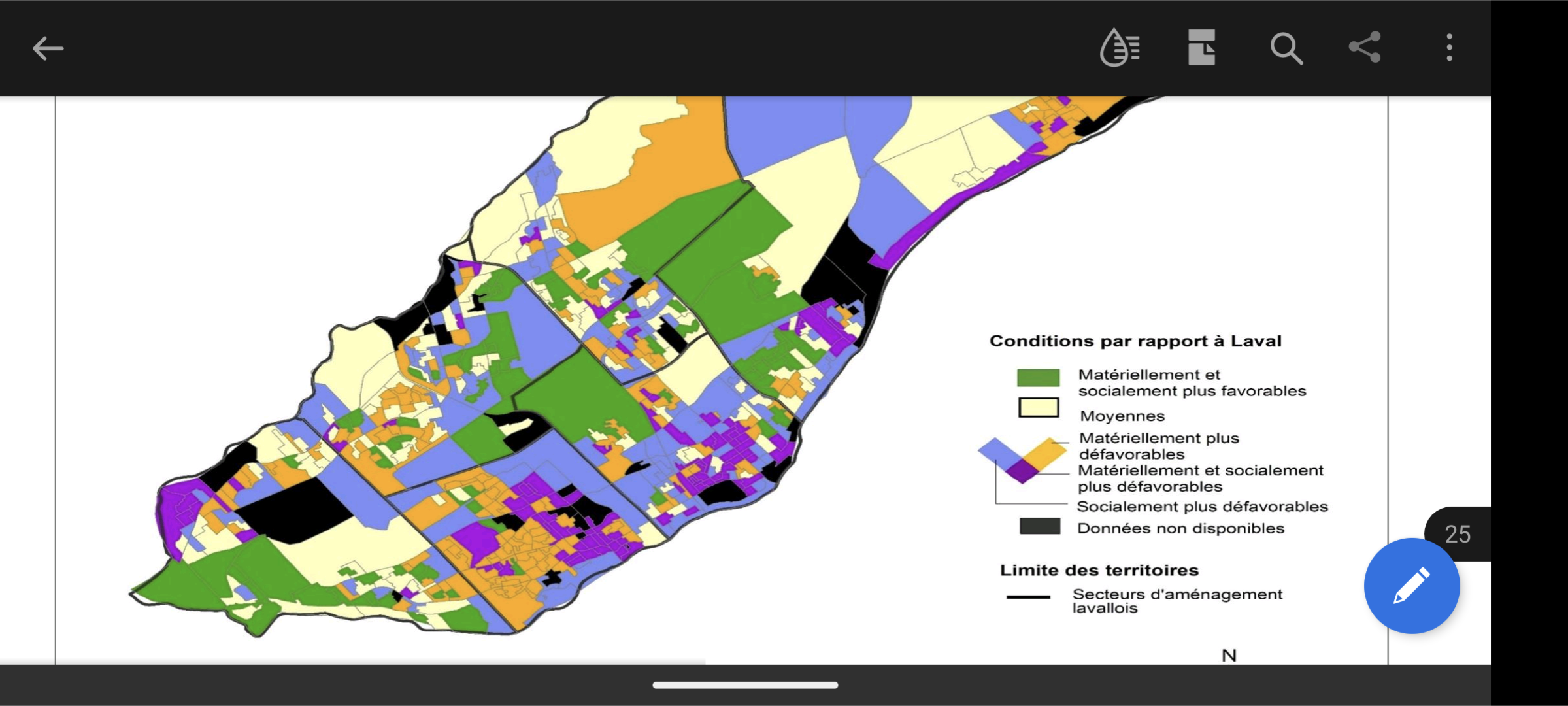Tap the 'N' north indicator letter
Image resolution: width=1568 pixels, height=706 pixels.
tap(1229, 655)
